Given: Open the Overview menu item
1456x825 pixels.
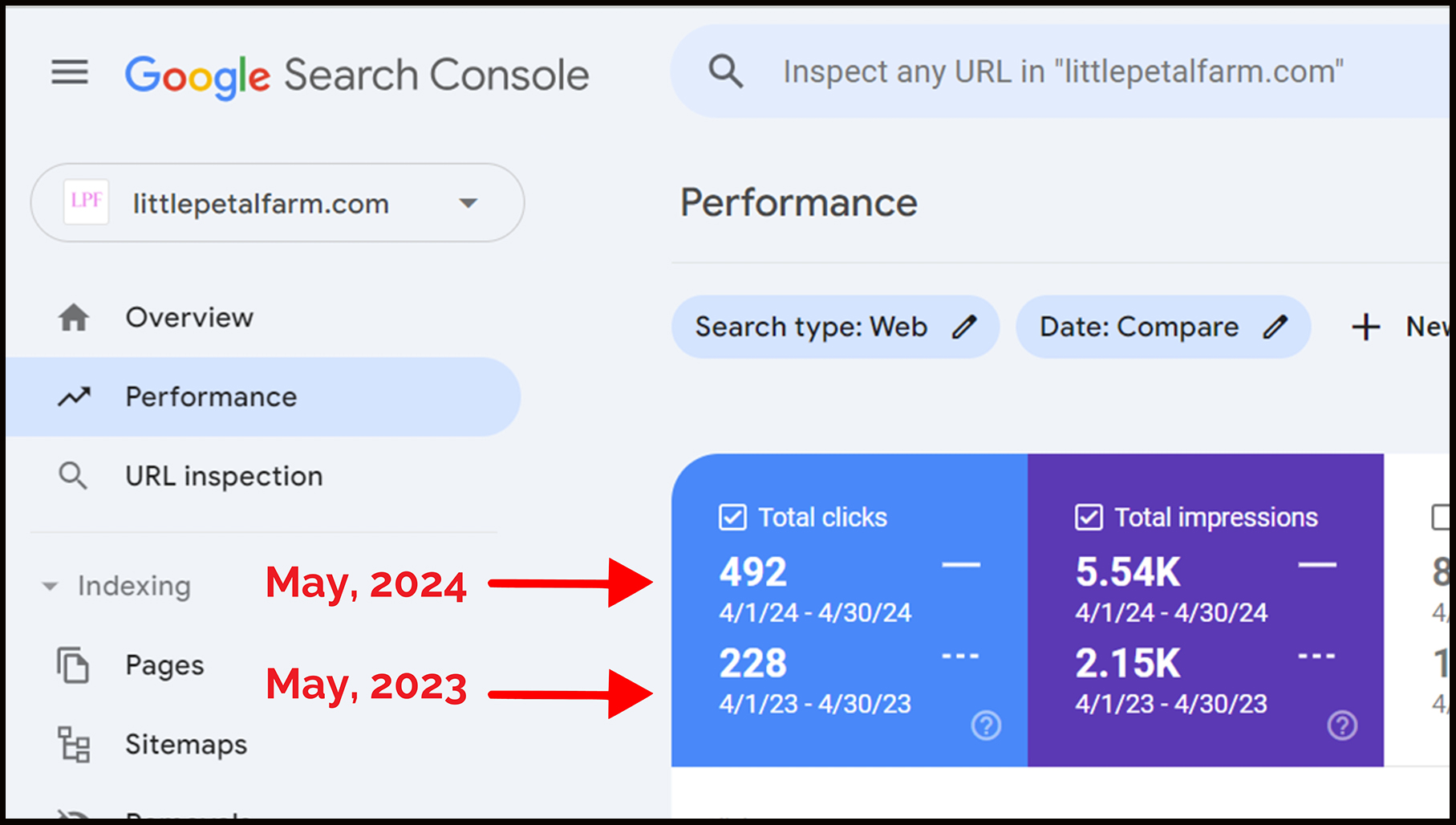Looking at the screenshot, I should point(189,318).
